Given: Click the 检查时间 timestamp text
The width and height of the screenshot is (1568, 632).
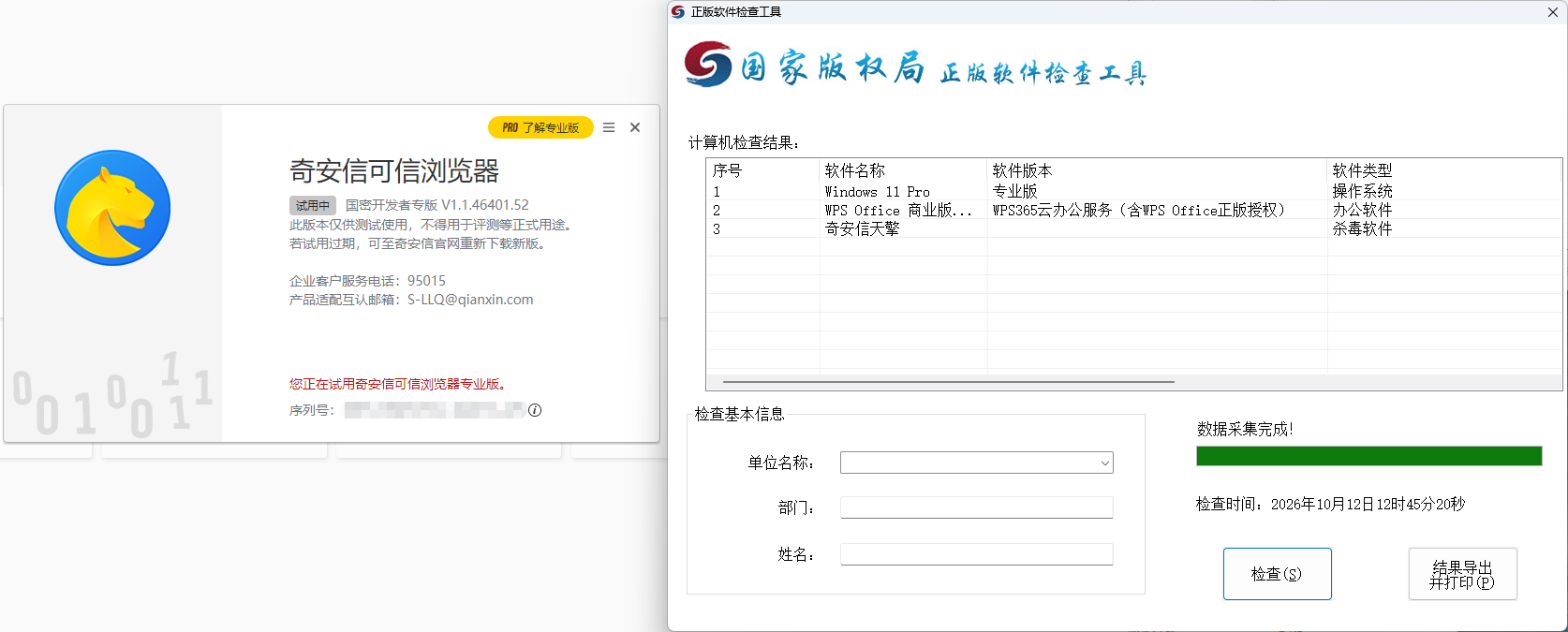Looking at the screenshot, I should click(1330, 504).
